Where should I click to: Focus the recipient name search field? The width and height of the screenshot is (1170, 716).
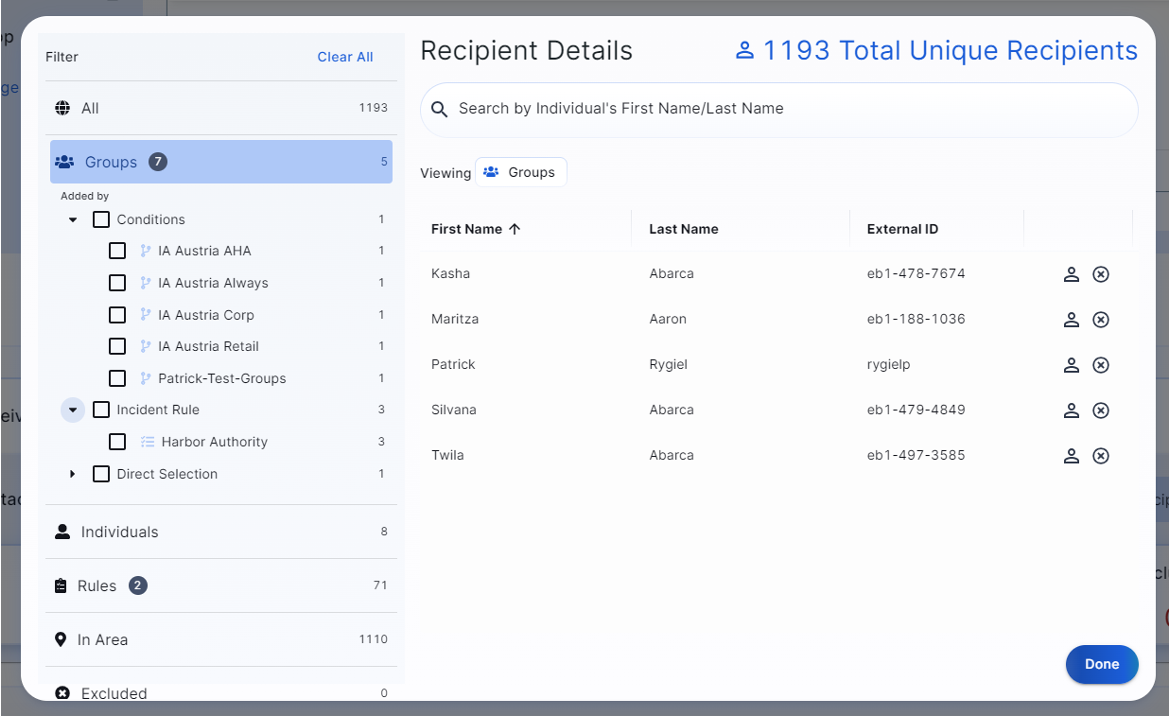click(x=780, y=109)
